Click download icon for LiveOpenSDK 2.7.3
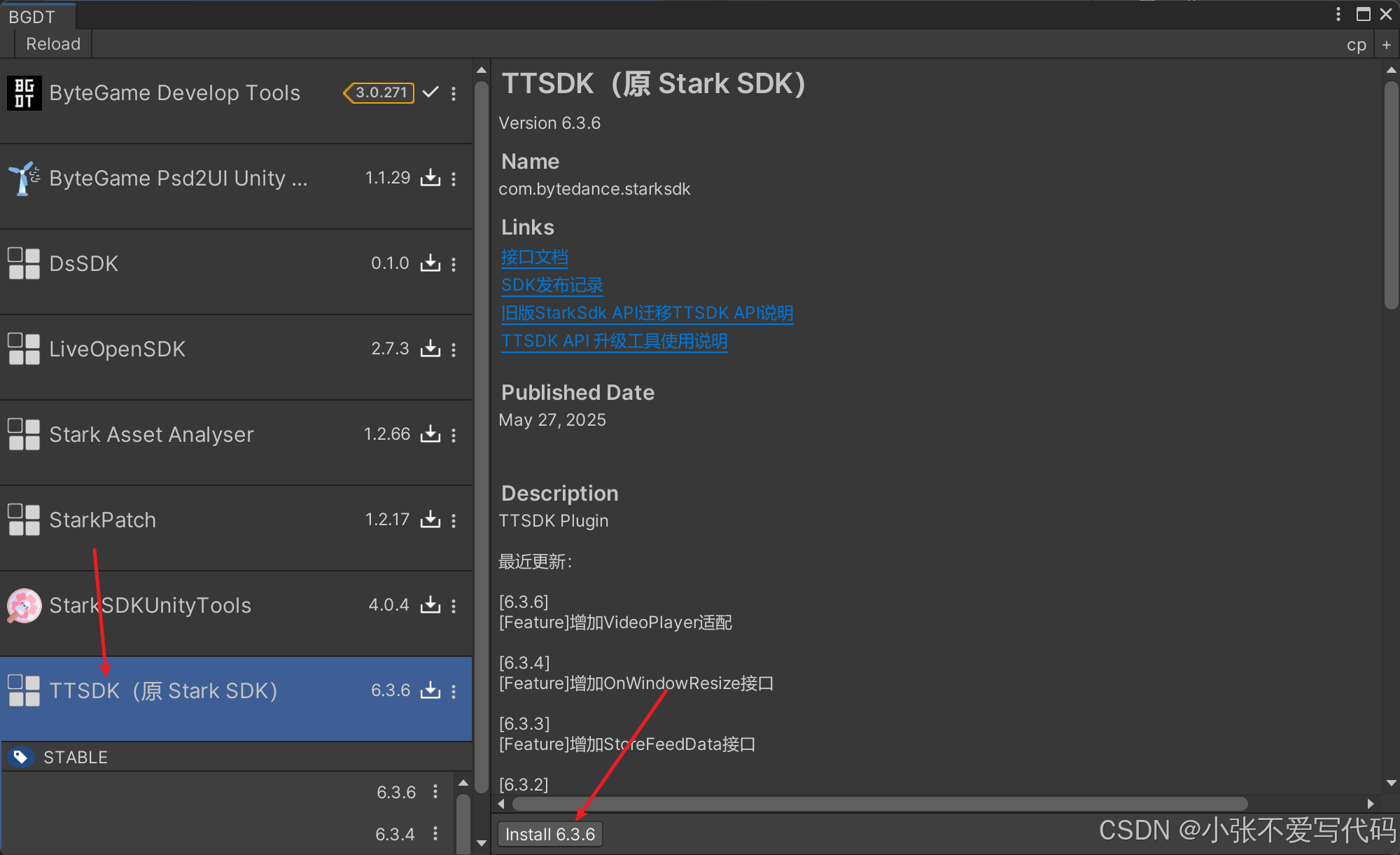The width and height of the screenshot is (1400, 855). pos(430,349)
